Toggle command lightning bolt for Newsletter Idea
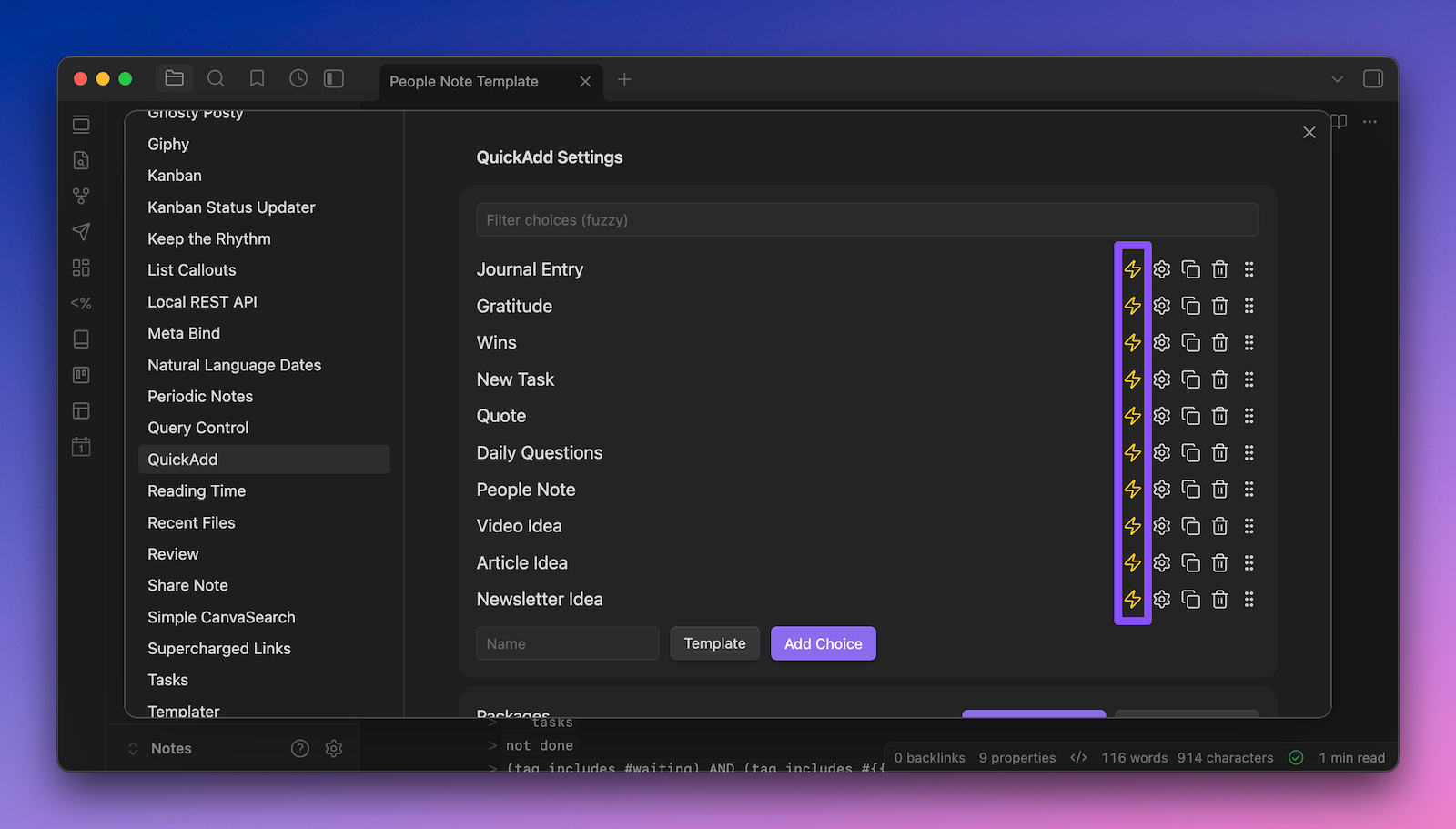 pos(1132,600)
